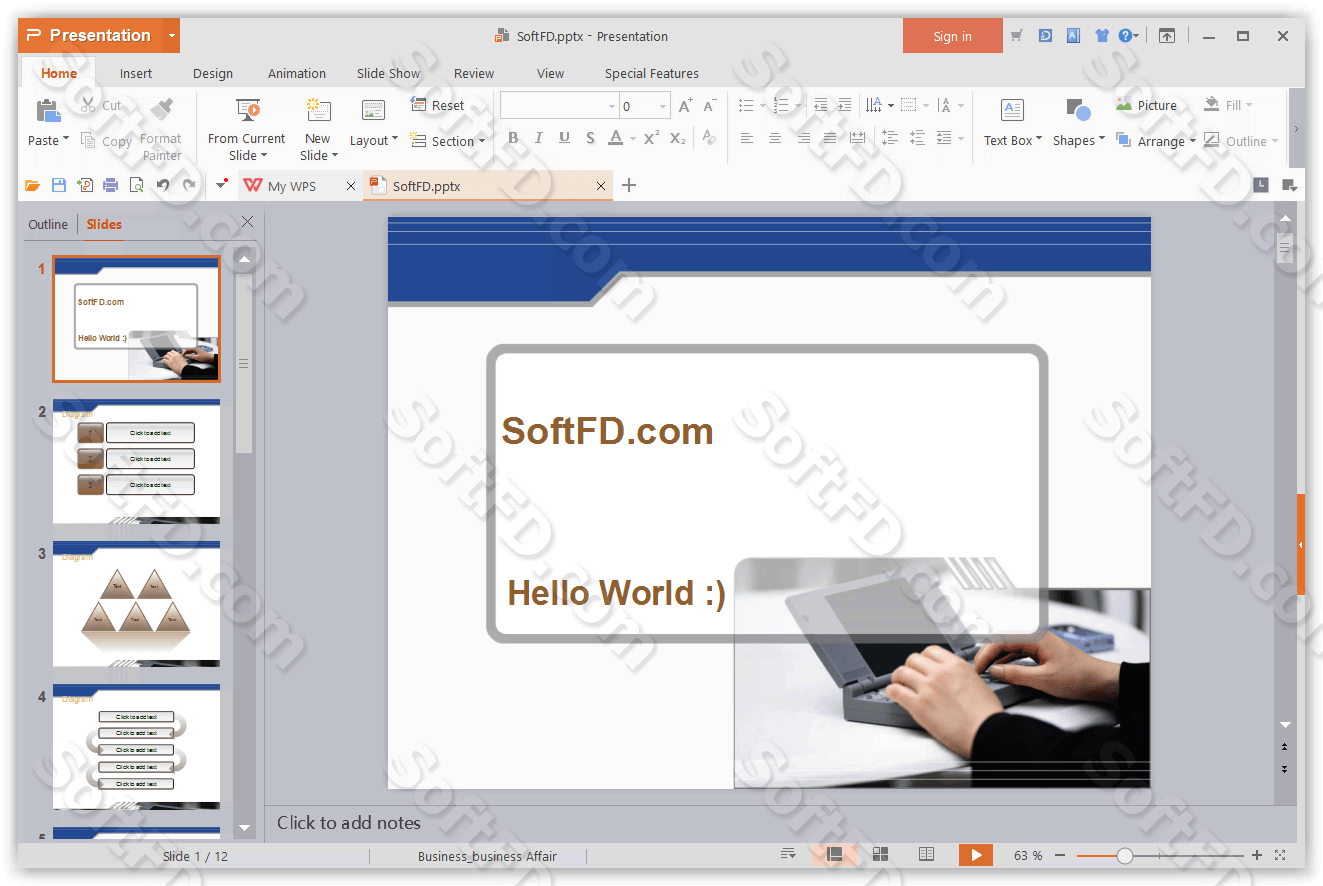Toggle Italic formatting
1323x886 pixels.
click(539, 138)
